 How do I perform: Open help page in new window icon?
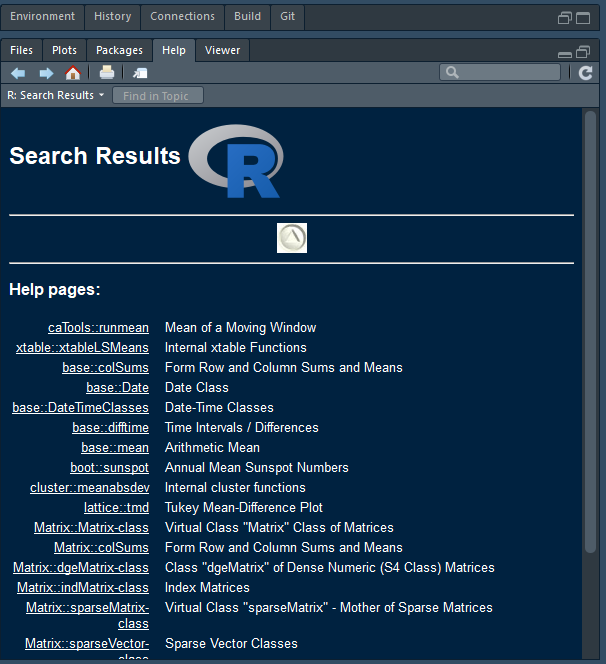[x=140, y=73]
